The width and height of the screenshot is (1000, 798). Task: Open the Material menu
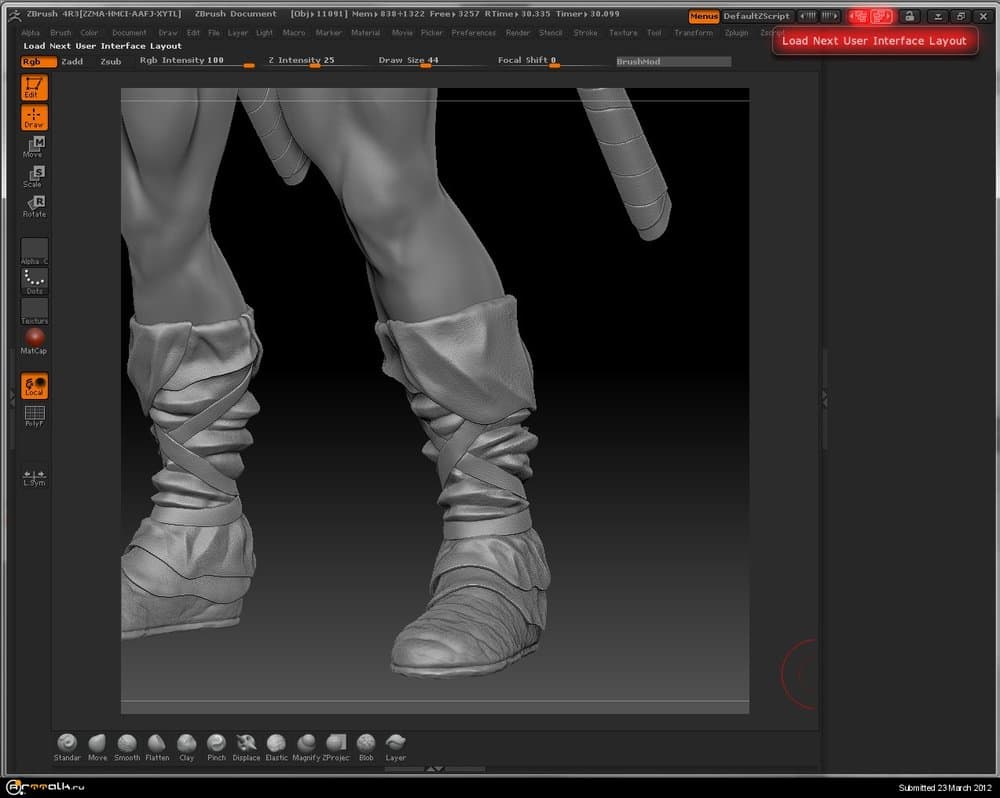tap(365, 33)
